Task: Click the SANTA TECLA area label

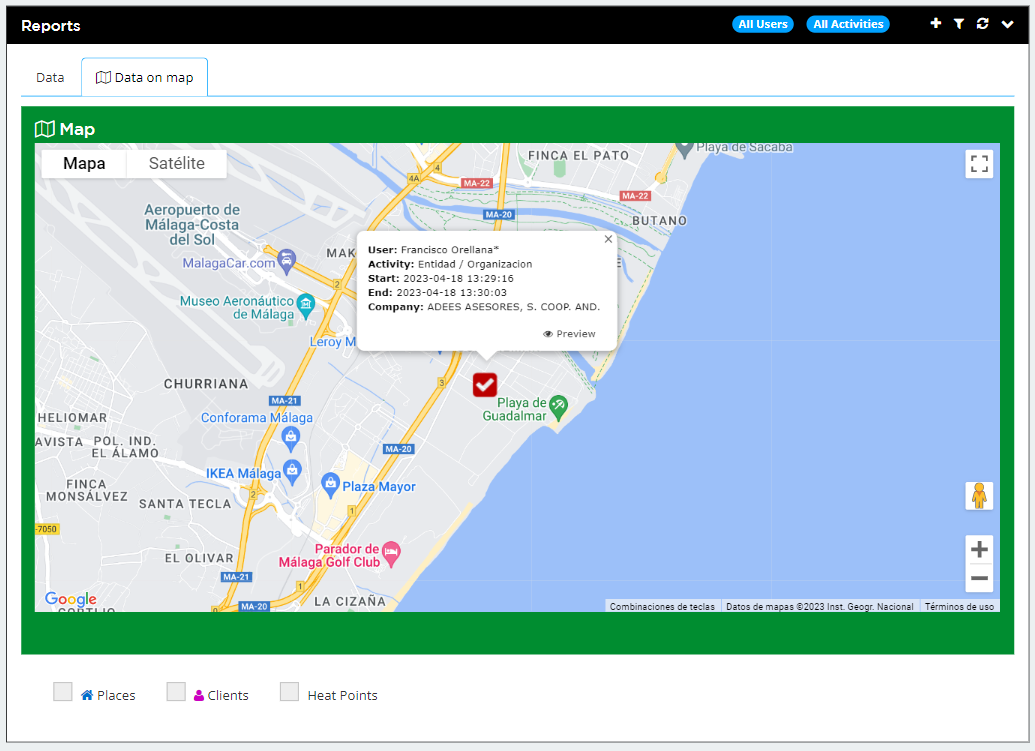Action: tap(185, 504)
